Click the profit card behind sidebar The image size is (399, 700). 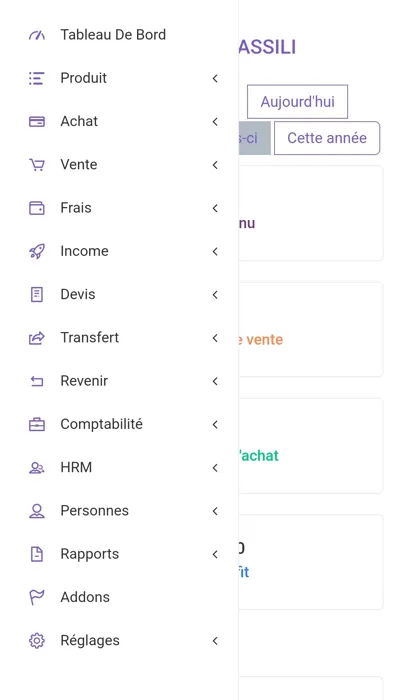pos(311,562)
